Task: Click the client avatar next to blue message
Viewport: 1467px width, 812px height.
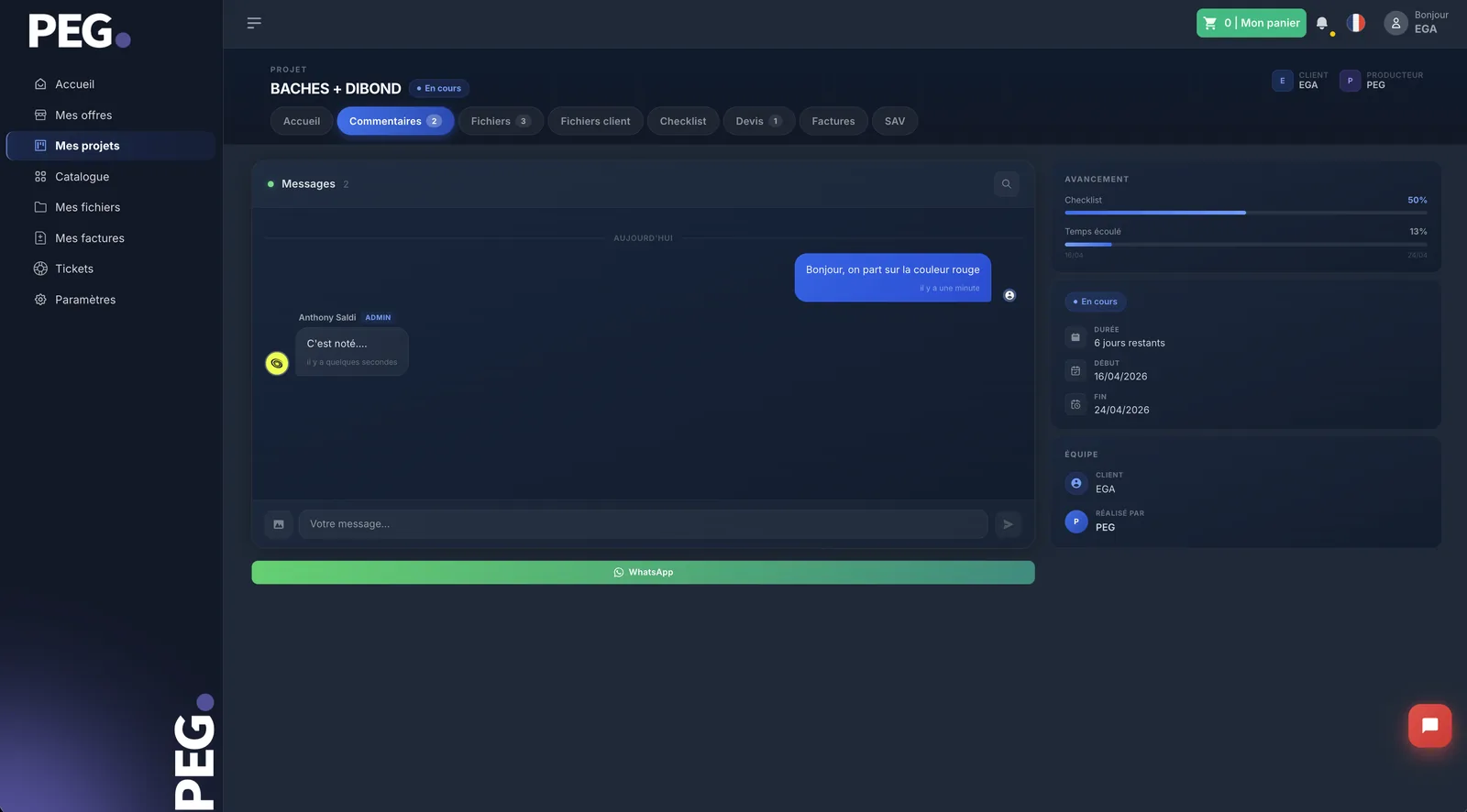Action: point(1009,295)
